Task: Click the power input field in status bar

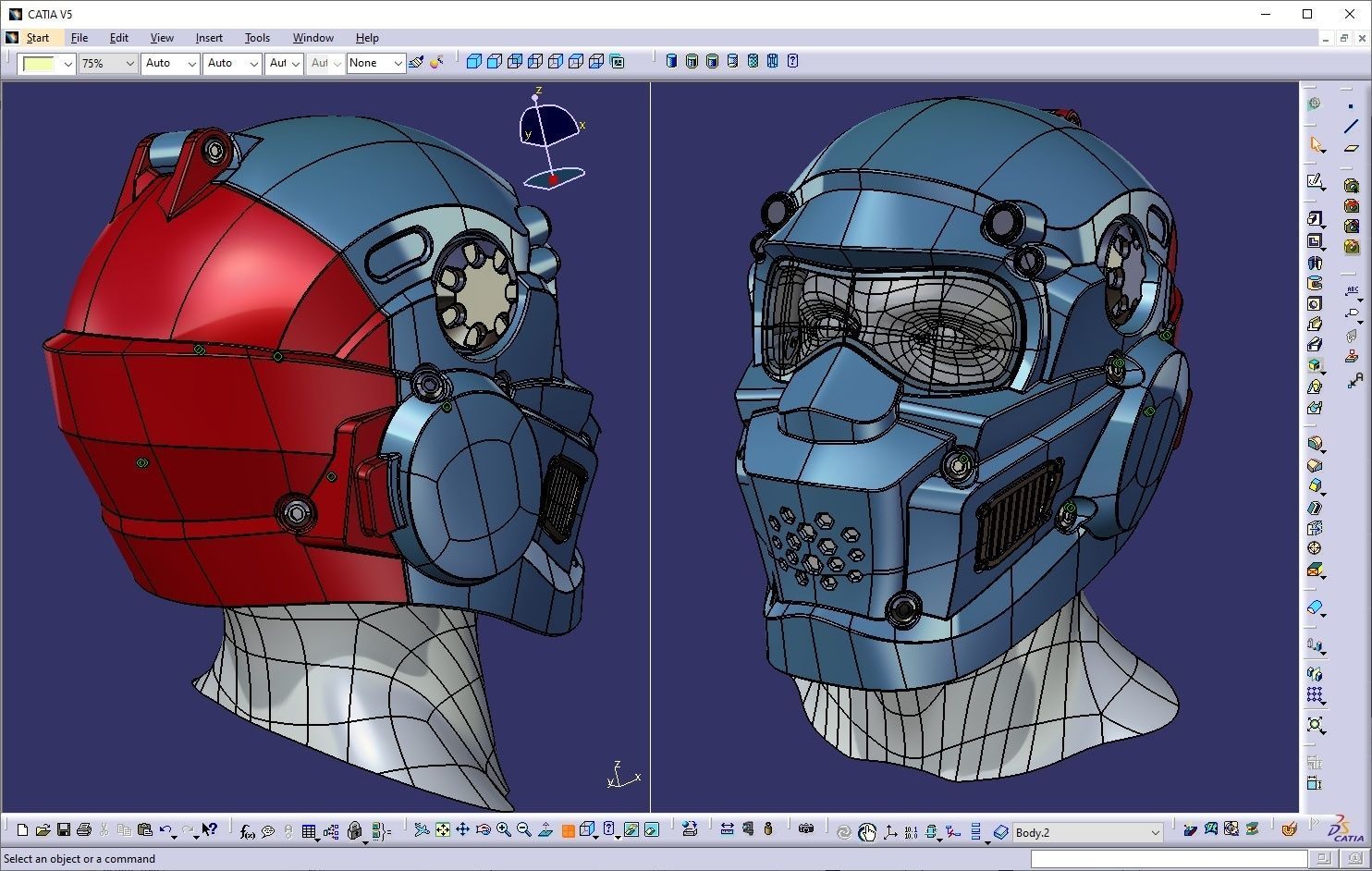Action: (1170, 859)
